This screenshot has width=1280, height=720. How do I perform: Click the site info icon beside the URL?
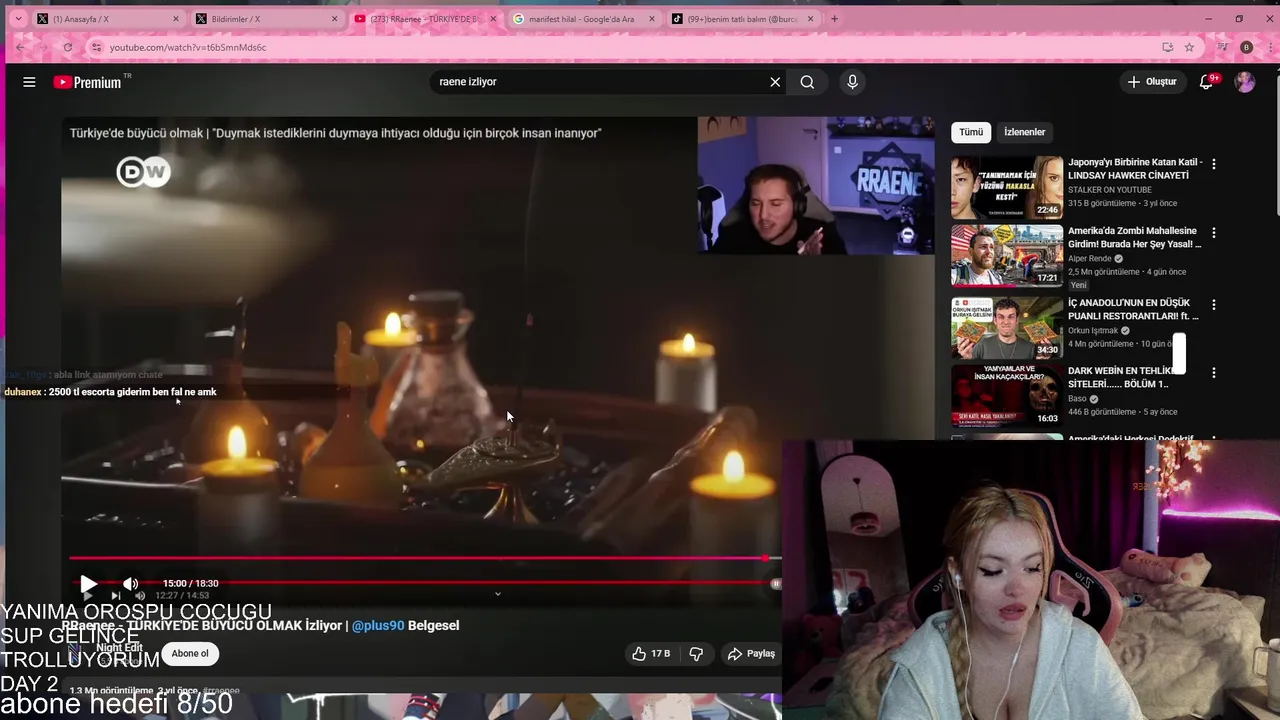(96, 47)
